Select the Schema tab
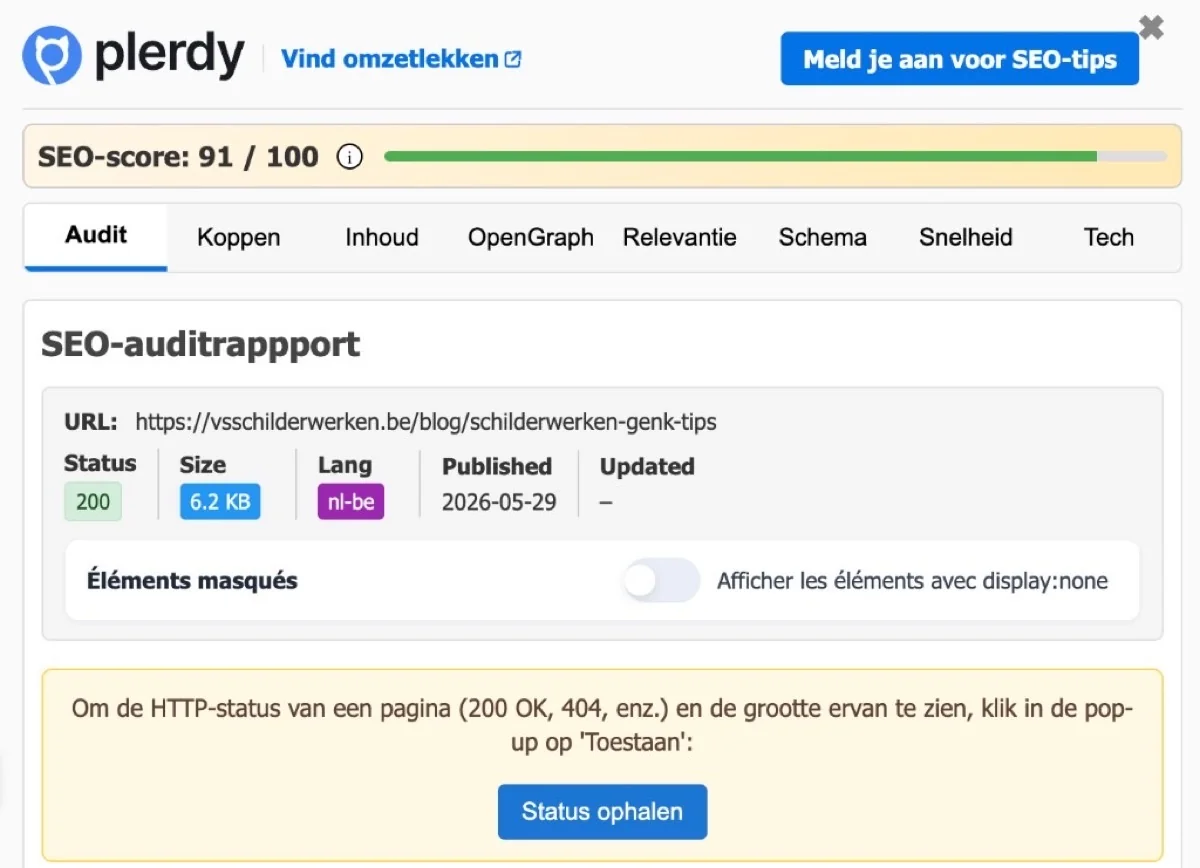1200x868 pixels. [822, 238]
